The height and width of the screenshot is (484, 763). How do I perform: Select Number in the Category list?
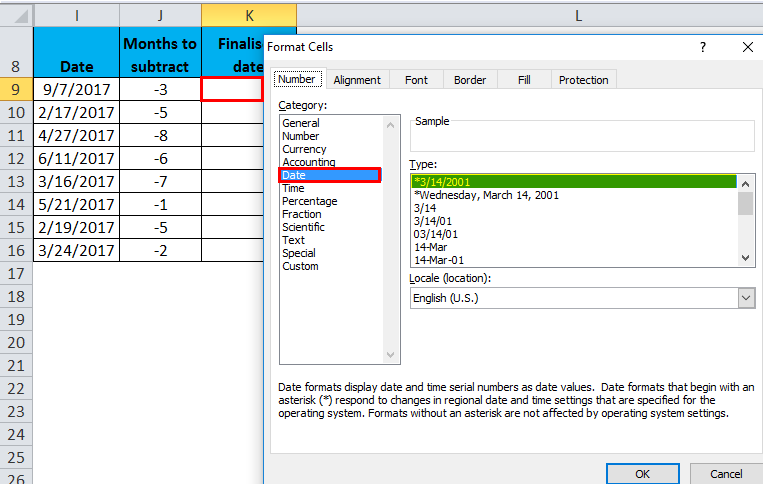[x=300, y=136]
